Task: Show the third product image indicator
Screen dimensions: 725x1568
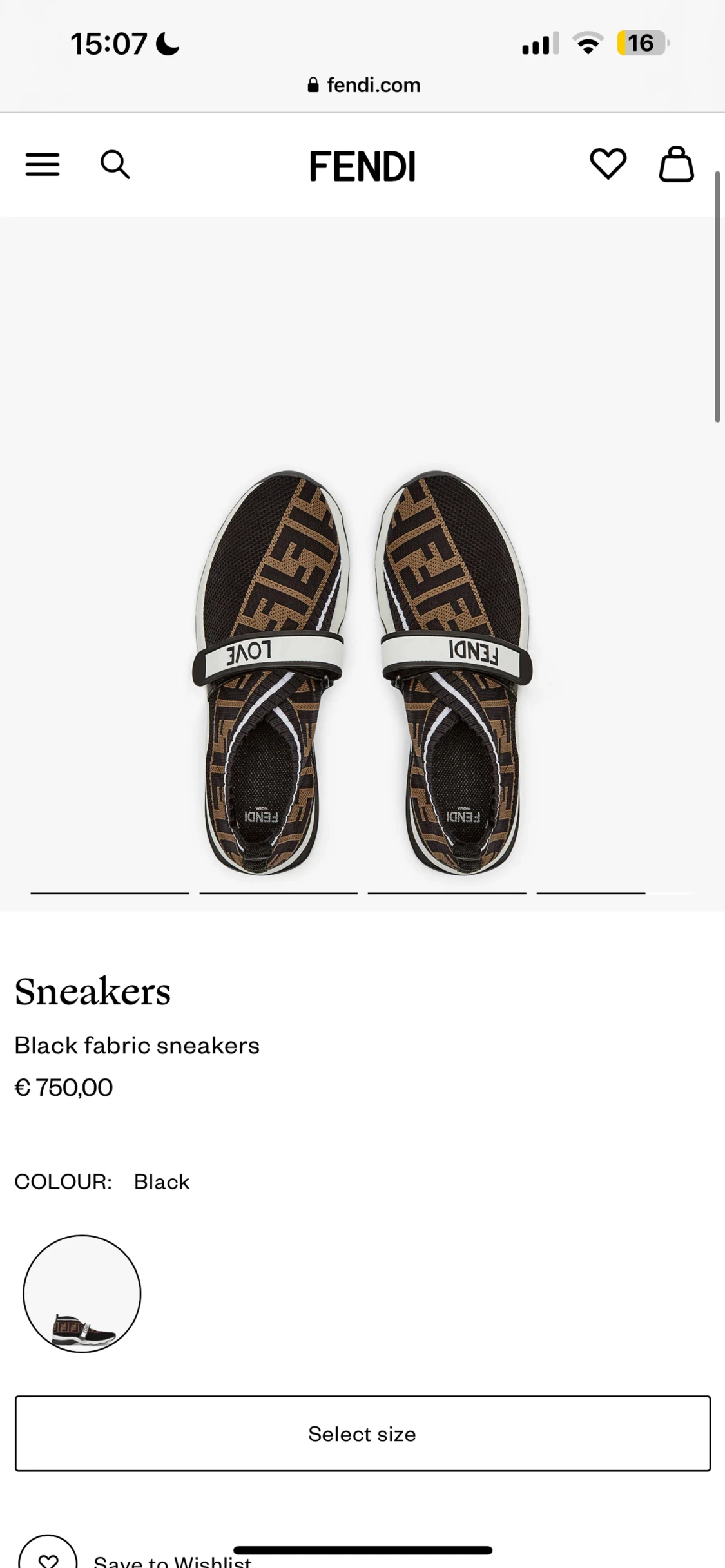Action: tap(447, 893)
